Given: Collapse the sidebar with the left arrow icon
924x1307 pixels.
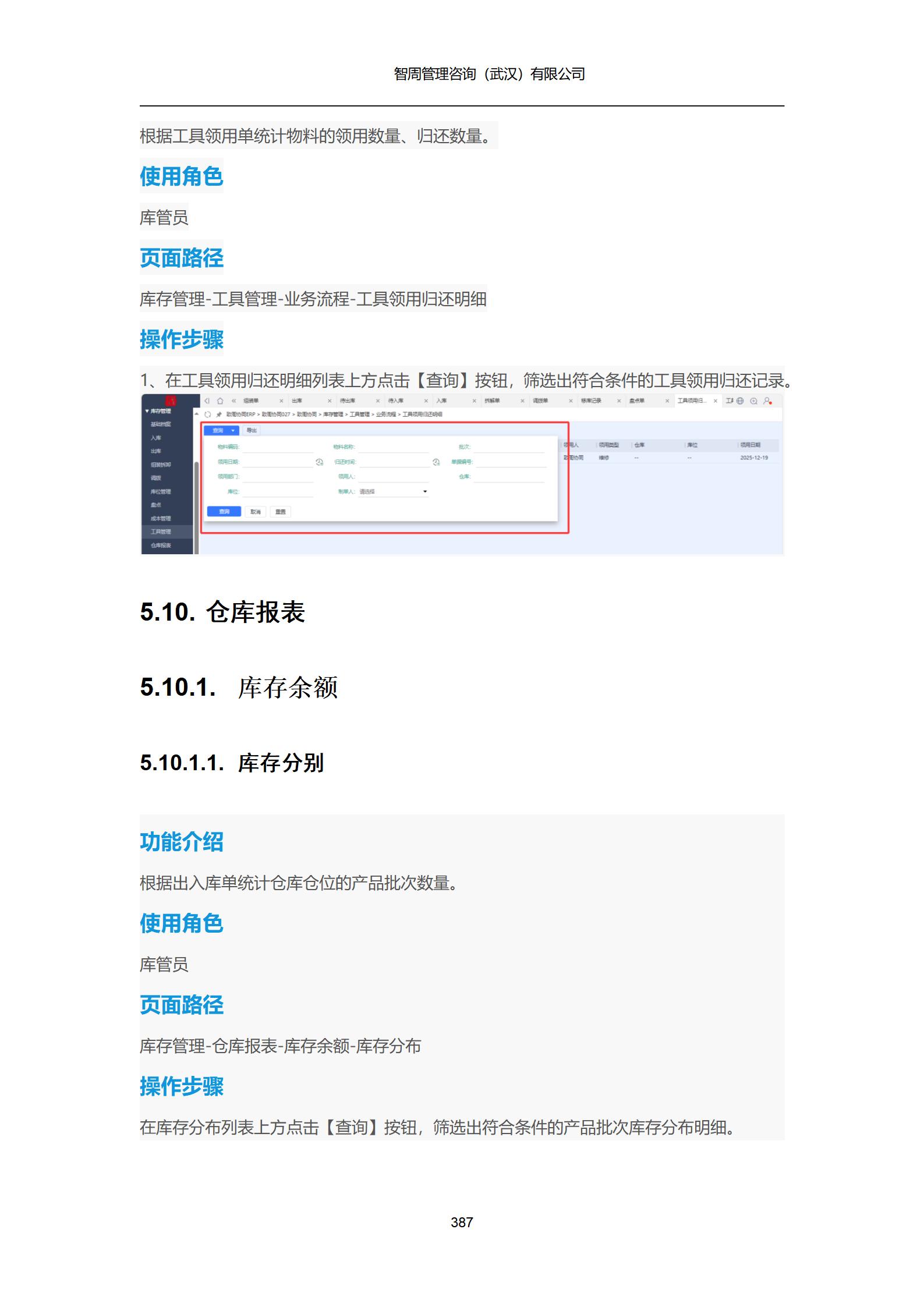Looking at the screenshot, I should [207, 401].
